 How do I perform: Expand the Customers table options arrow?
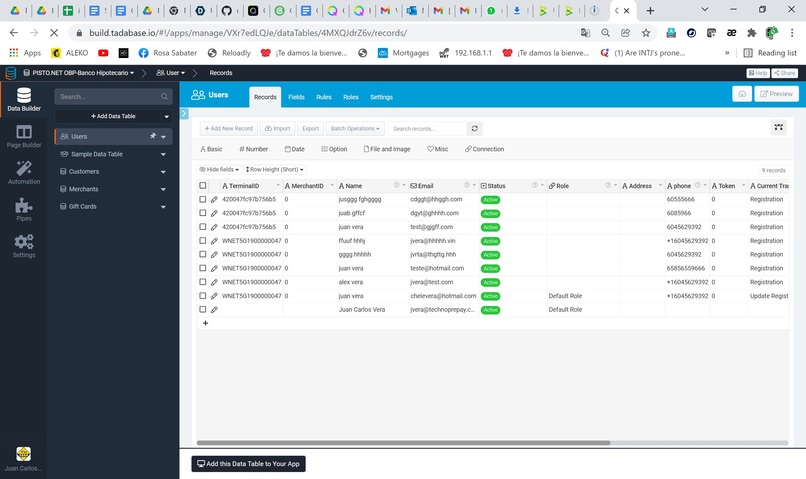(163, 172)
